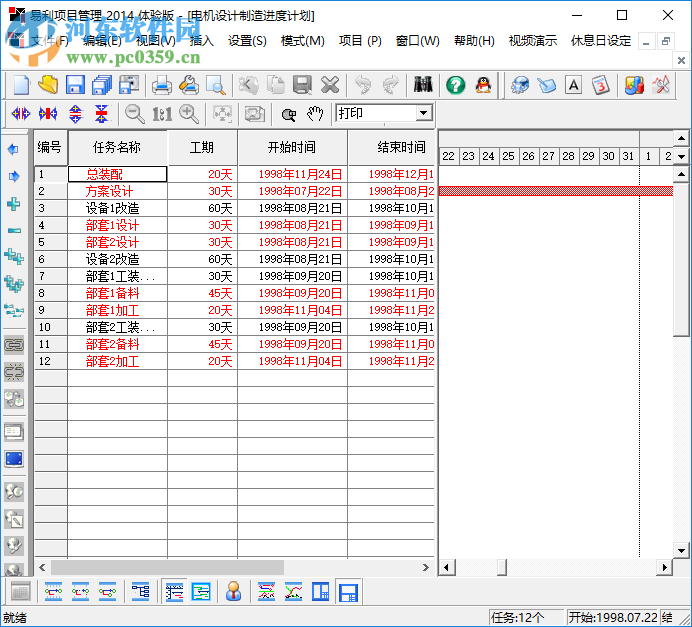Open the 休息日设定 menu
The height and width of the screenshot is (627, 692).
(601, 41)
